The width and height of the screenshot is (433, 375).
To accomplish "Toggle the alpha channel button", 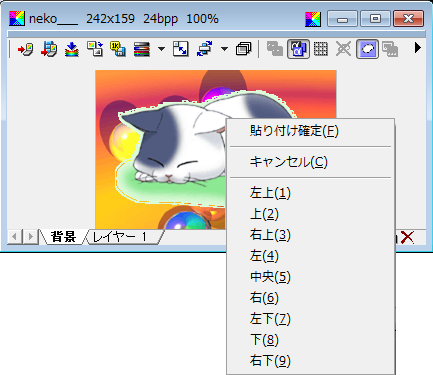I will tap(298, 49).
